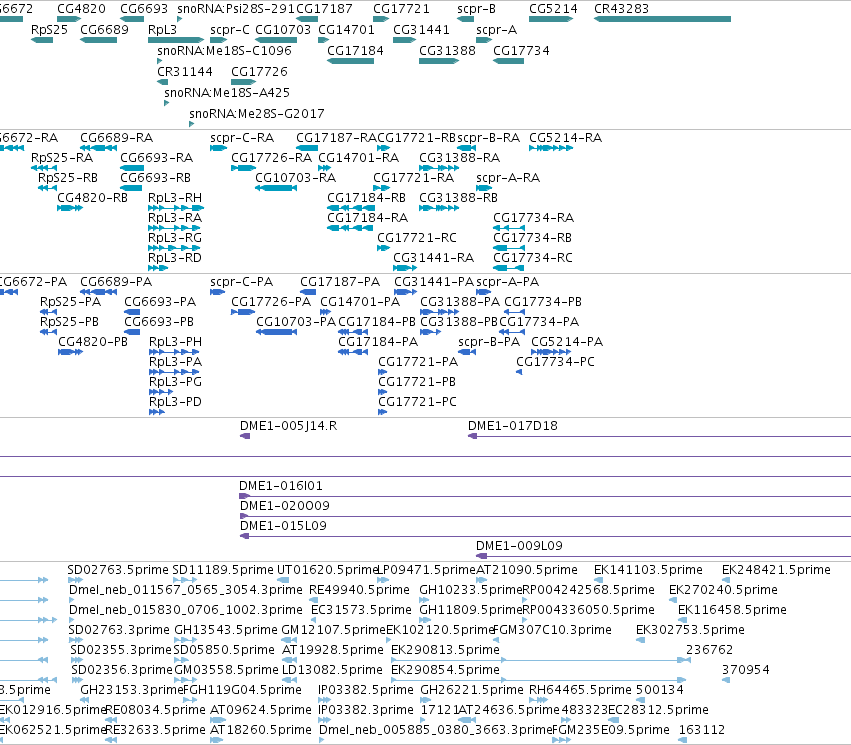Select the CG17726 gene
The height and width of the screenshot is (745, 851).
(243, 82)
